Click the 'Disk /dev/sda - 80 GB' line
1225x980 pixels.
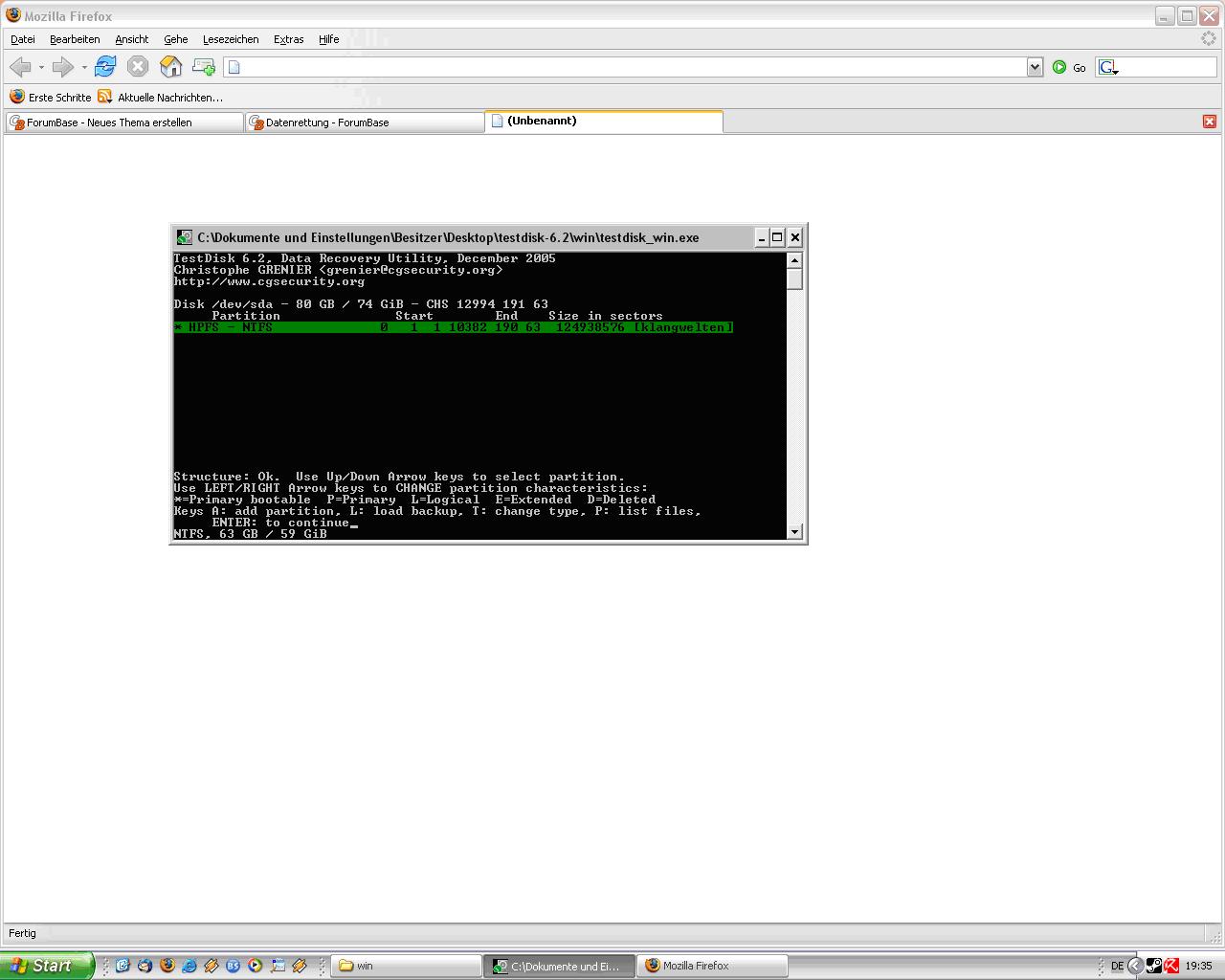pyautogui.click(x=361, y=304)
